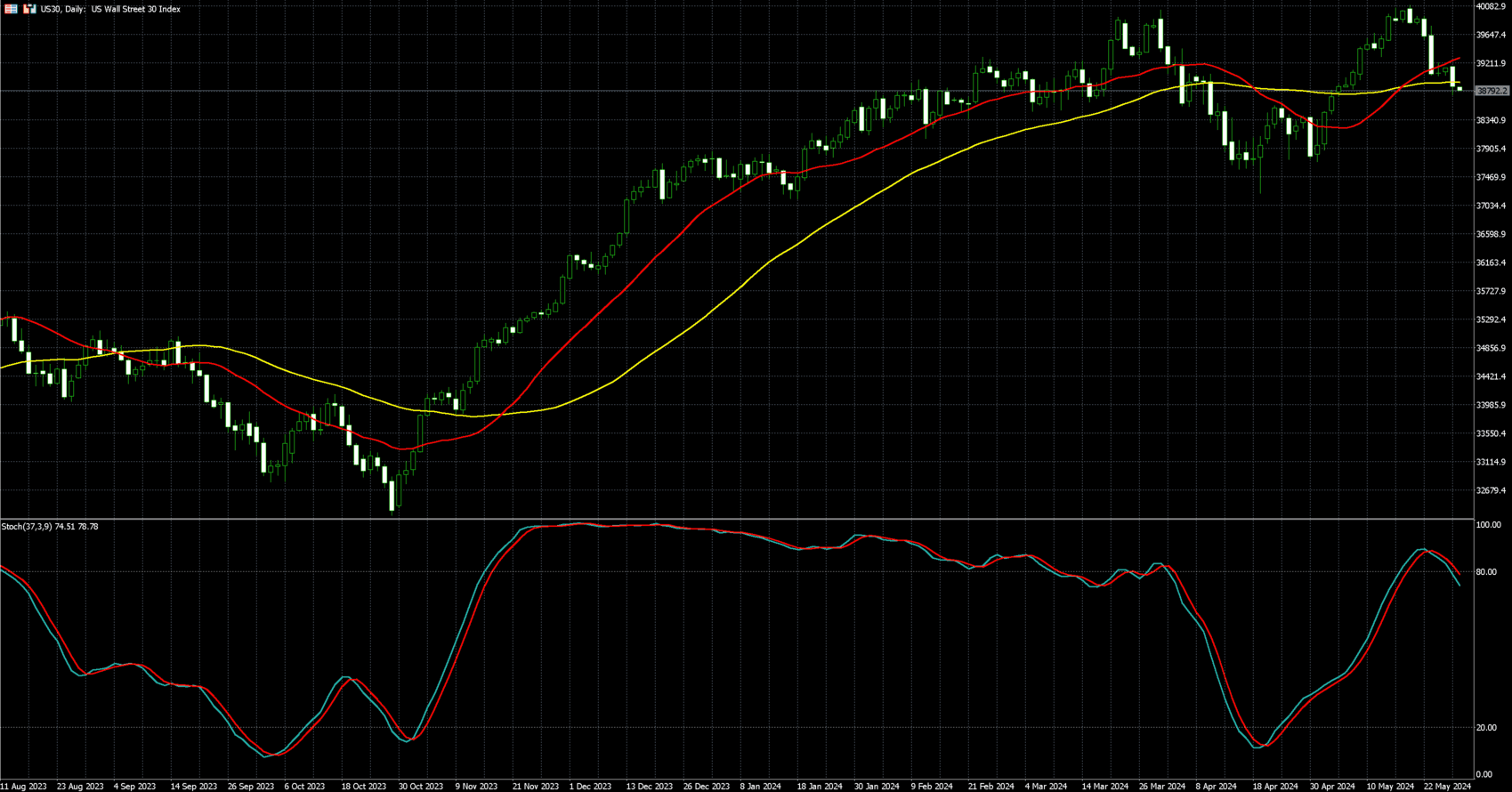Click the most recent candlestick on the chart
The height and width of the screenshot is (792, 1512).
(x=1459, y=88)
